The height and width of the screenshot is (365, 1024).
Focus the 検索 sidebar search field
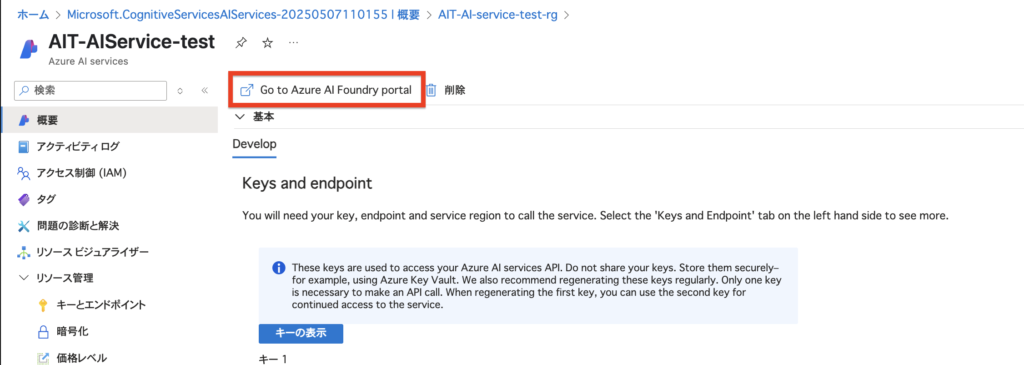[x=91, y=91]
